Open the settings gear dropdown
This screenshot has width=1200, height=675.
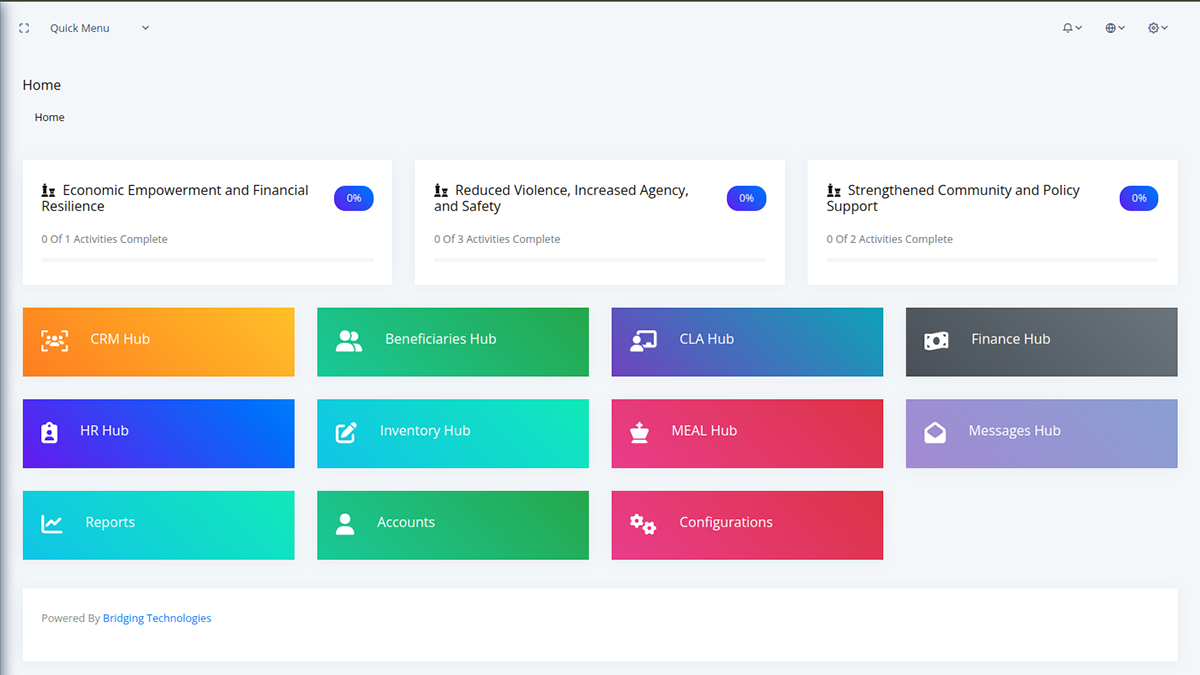point(1157,28)
